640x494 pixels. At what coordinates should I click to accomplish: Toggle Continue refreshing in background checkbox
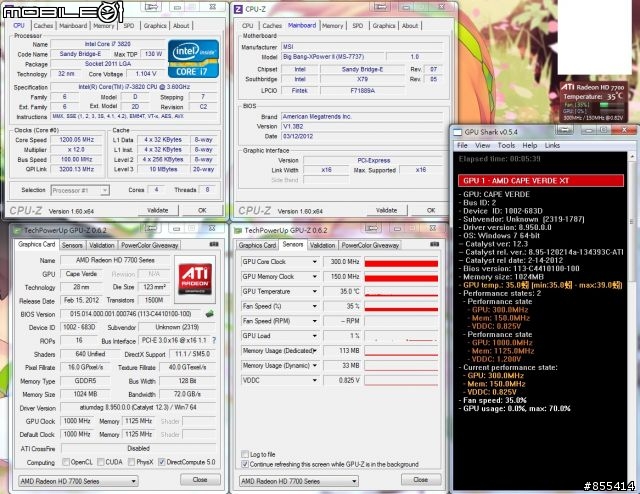click(x=244, y=464)
